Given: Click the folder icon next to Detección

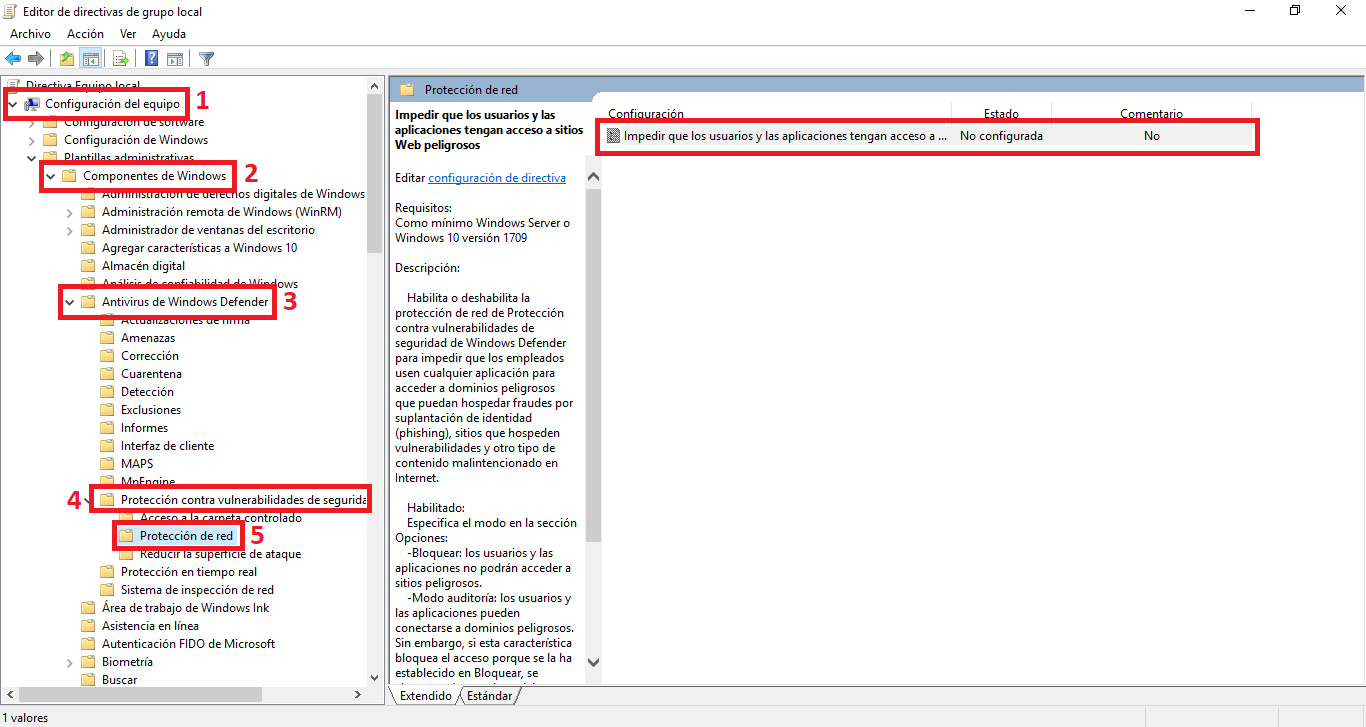Looking at the screenshot, I should pos(108,392).
